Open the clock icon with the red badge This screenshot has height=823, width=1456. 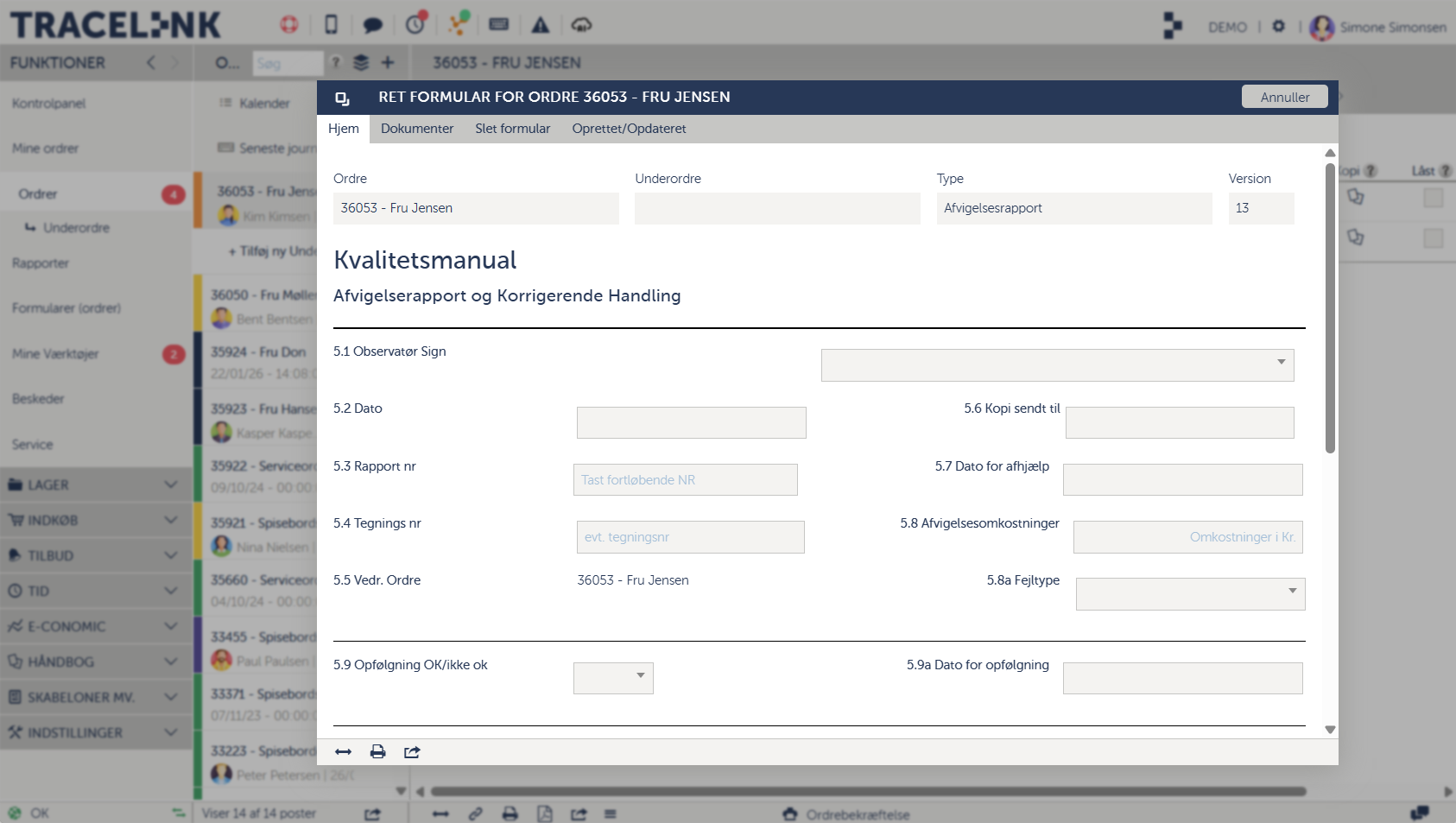coord(416,23)
